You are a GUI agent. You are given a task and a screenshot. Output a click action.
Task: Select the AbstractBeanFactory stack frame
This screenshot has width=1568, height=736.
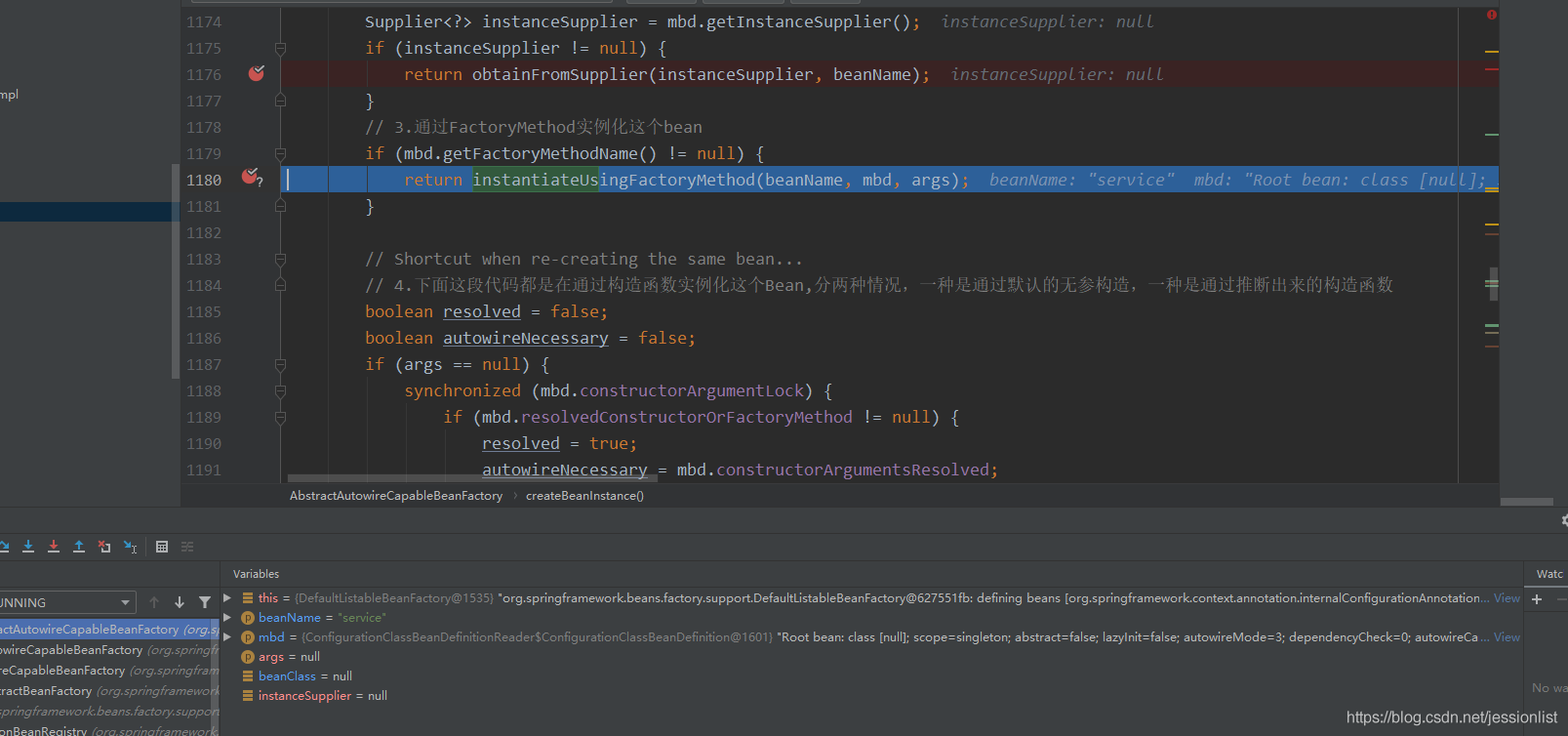pyautogui.click(x=109, y=691)
